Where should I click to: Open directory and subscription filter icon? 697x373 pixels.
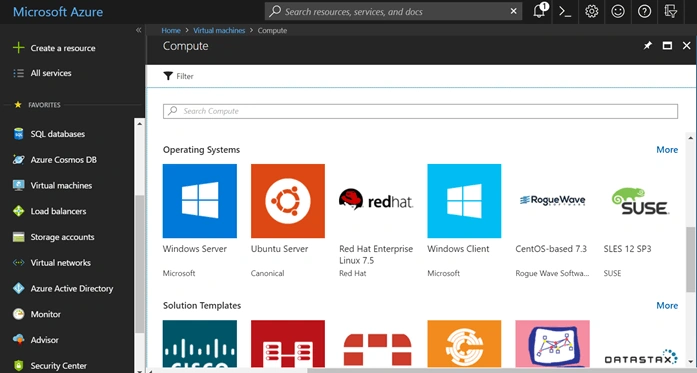click(671, 12)
